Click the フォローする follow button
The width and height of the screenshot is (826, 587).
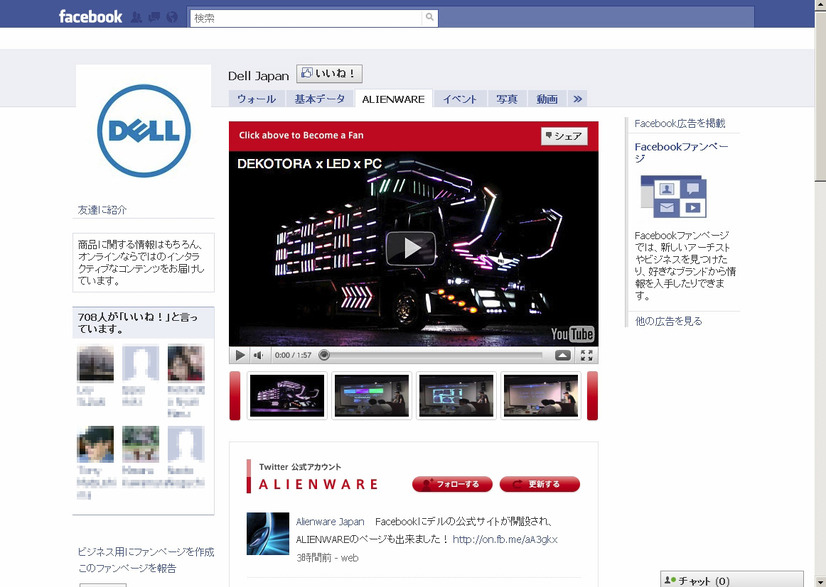pyautogui.click(x=453, y=484)
